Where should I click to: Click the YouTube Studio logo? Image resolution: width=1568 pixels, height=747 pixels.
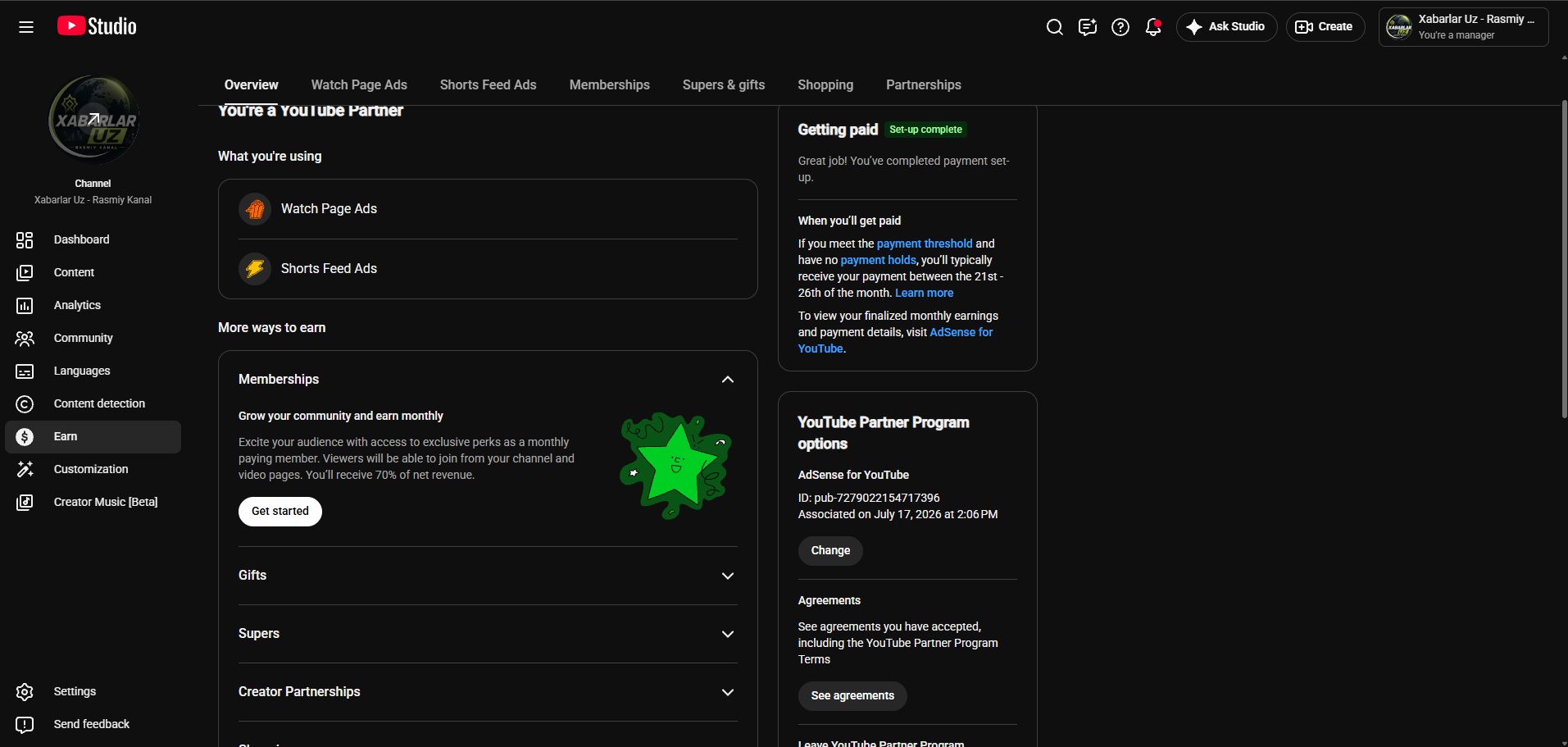pos(97,26)
